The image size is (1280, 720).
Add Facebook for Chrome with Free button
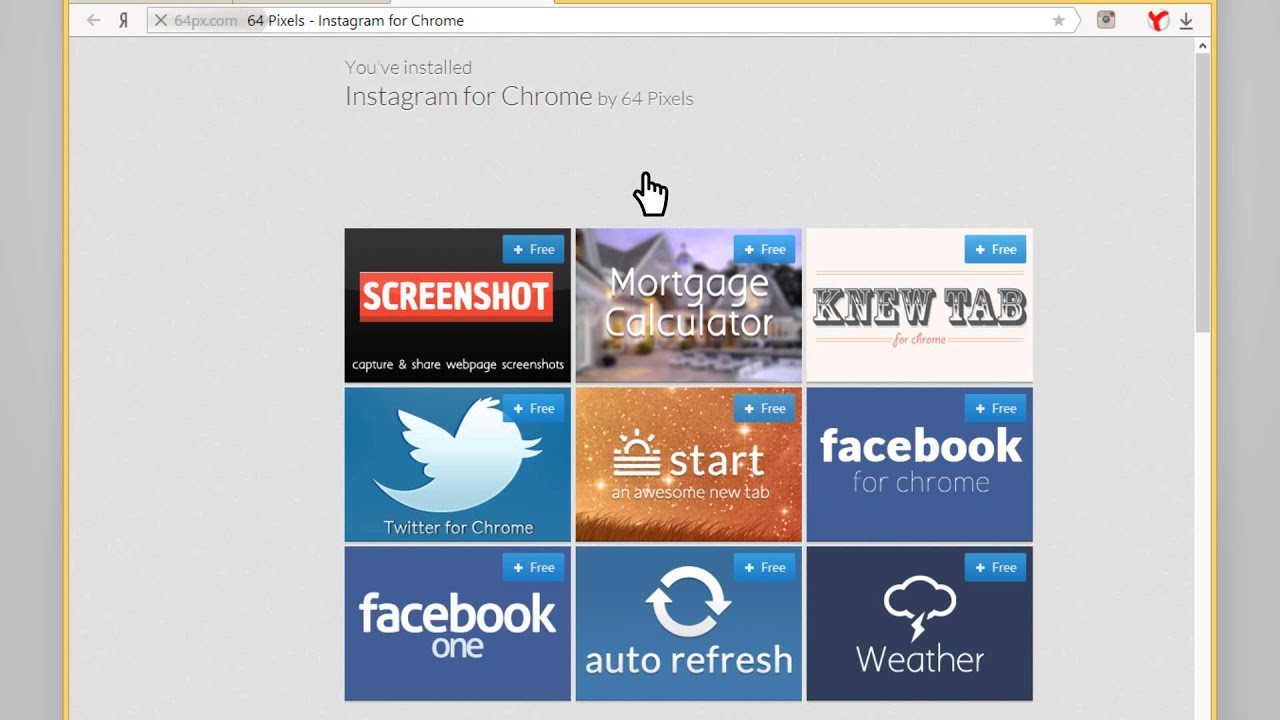click(995, 408)
